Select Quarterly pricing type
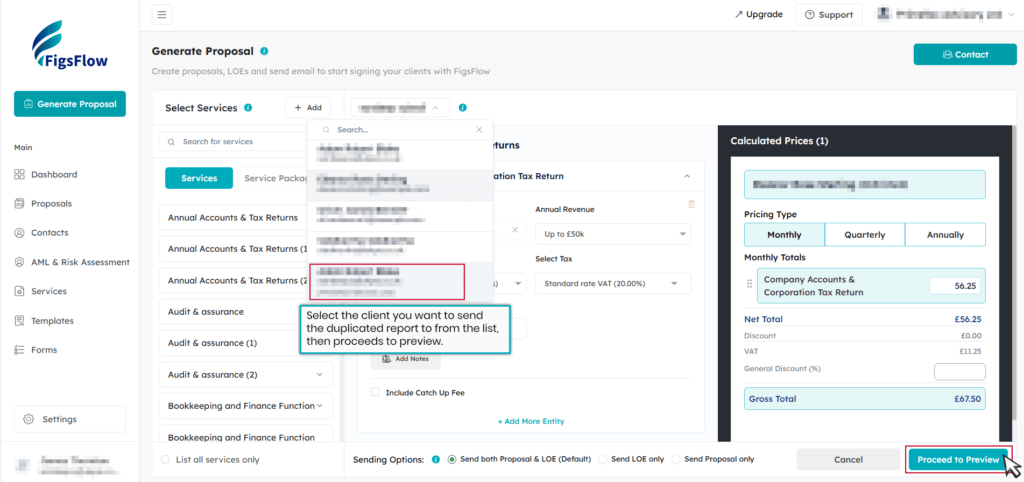The height and width of the screenshot is (482, 1024). pyautogui.click(x=865, y=234)
